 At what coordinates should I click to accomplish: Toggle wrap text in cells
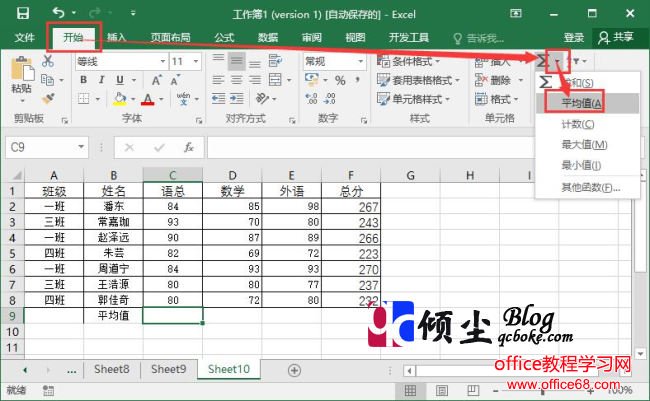pyautogui.click(x=275, y=61)
